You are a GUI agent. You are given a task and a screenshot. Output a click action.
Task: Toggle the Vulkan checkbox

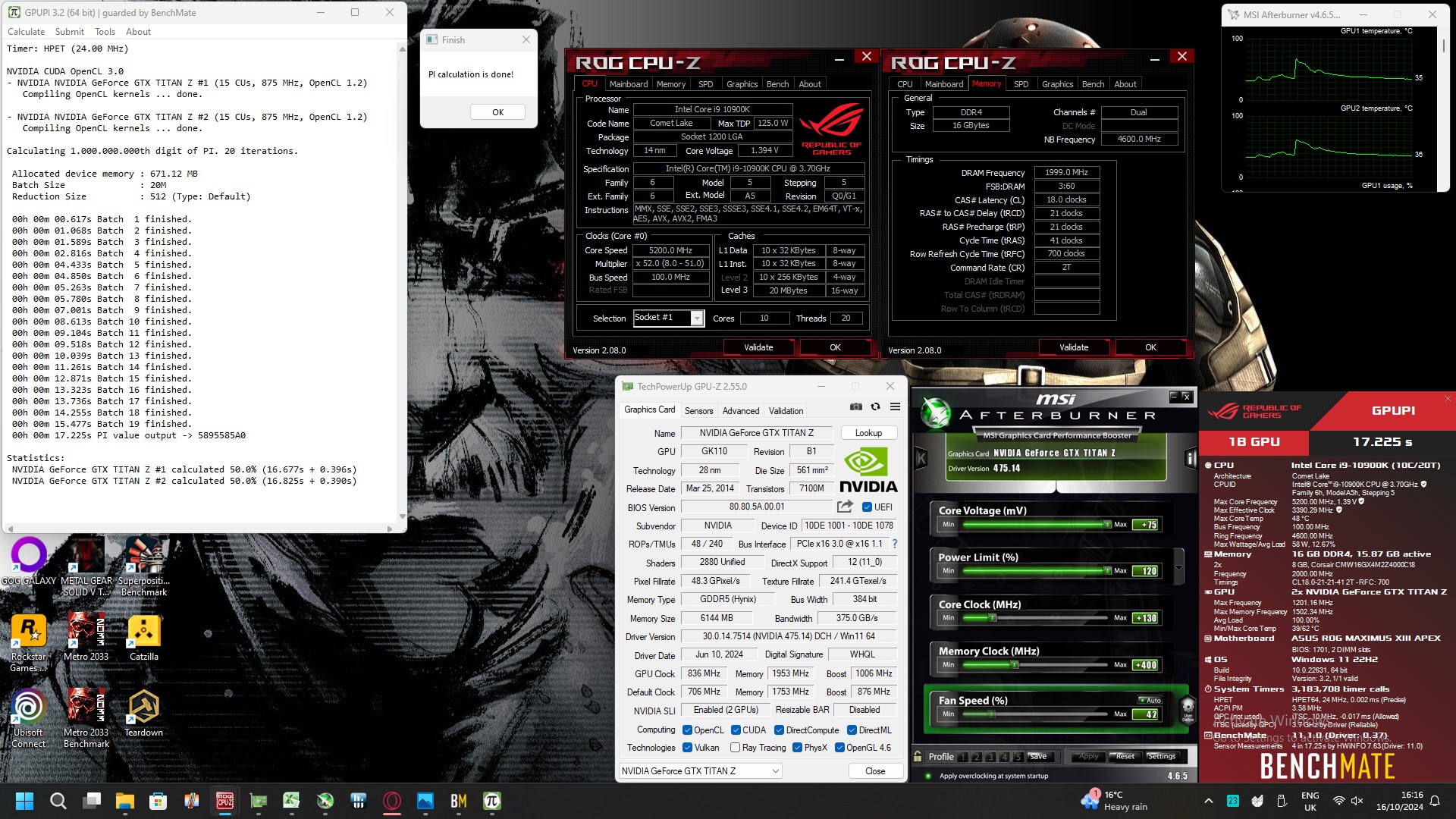point(687,748)
